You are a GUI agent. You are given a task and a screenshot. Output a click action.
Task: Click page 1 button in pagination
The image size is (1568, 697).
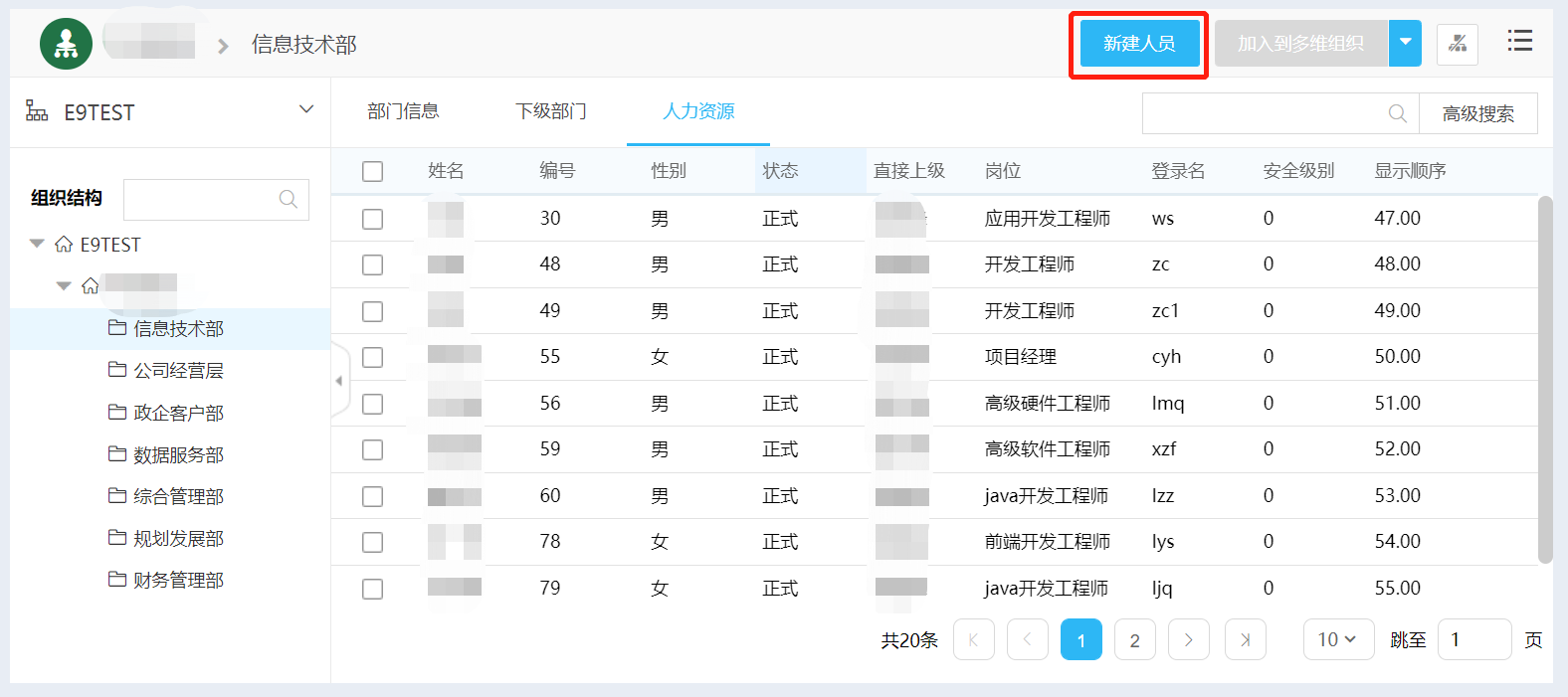coord(1081,639)
